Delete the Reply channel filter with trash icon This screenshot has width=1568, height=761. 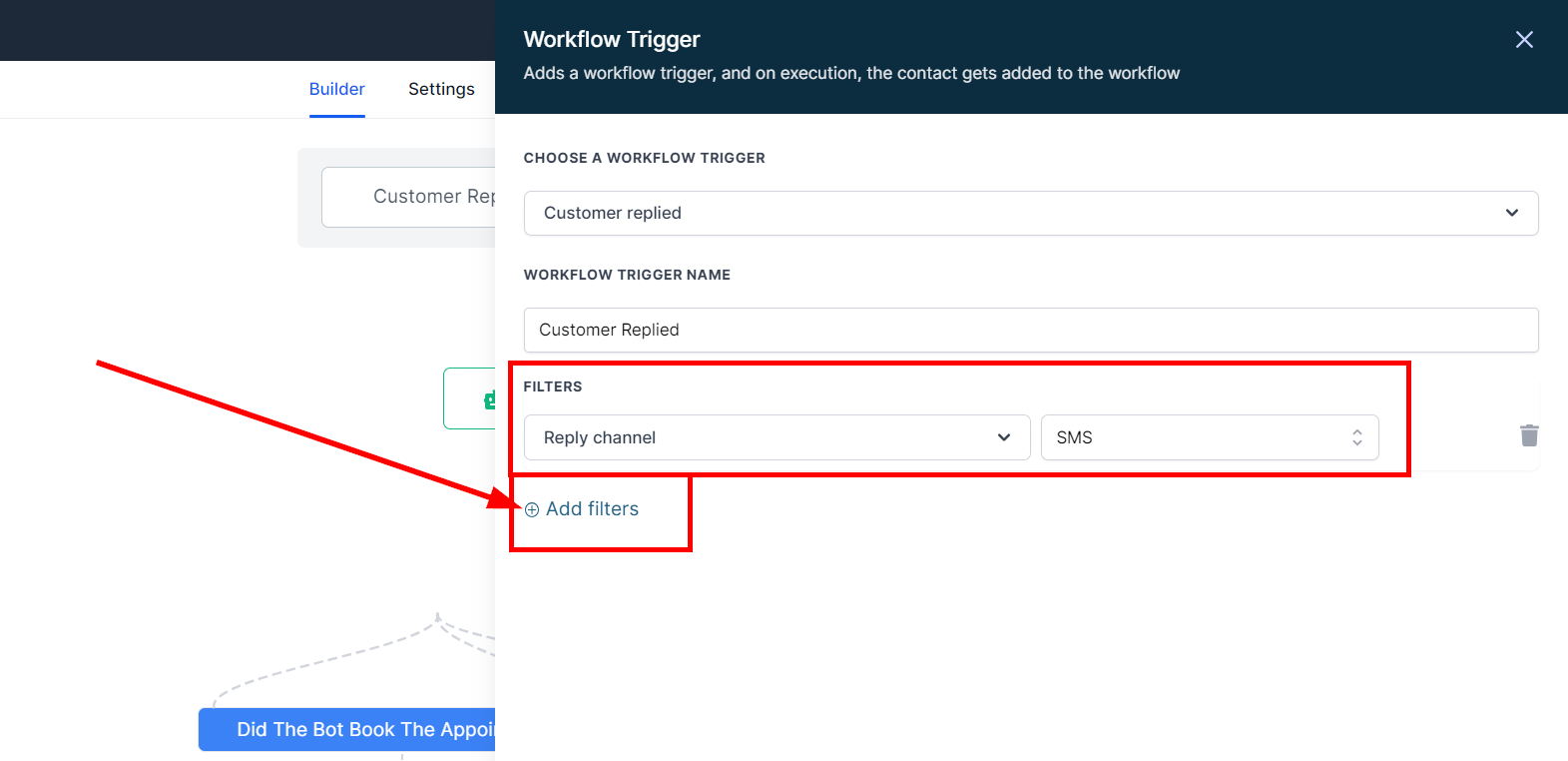1528,435
